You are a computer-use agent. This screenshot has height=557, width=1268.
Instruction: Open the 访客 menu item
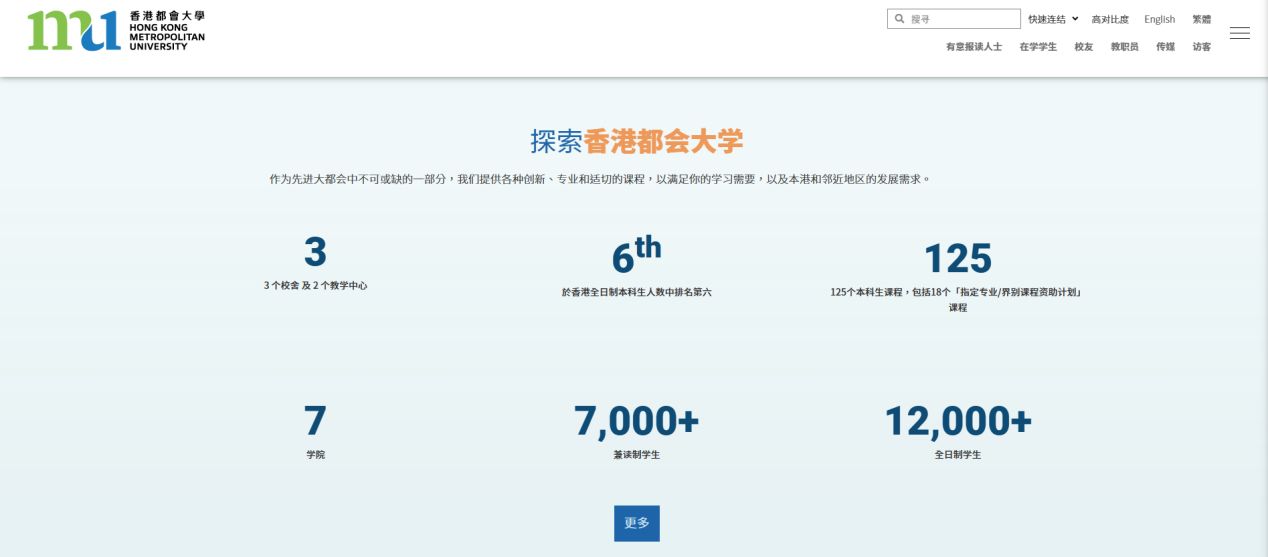1201,47
